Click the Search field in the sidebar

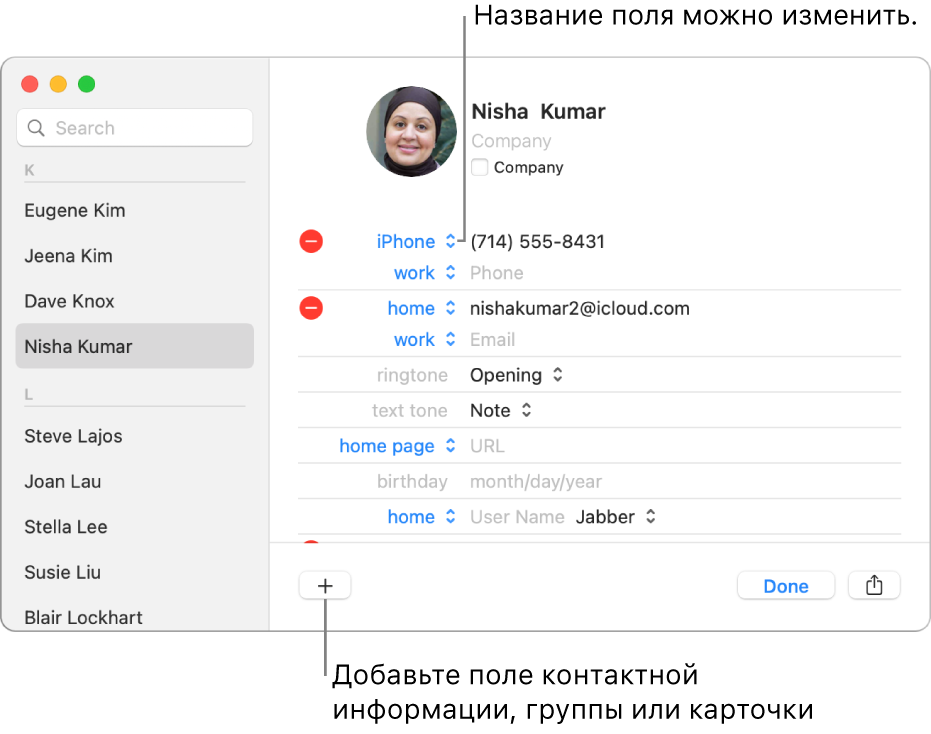click(x=135, y=128)
